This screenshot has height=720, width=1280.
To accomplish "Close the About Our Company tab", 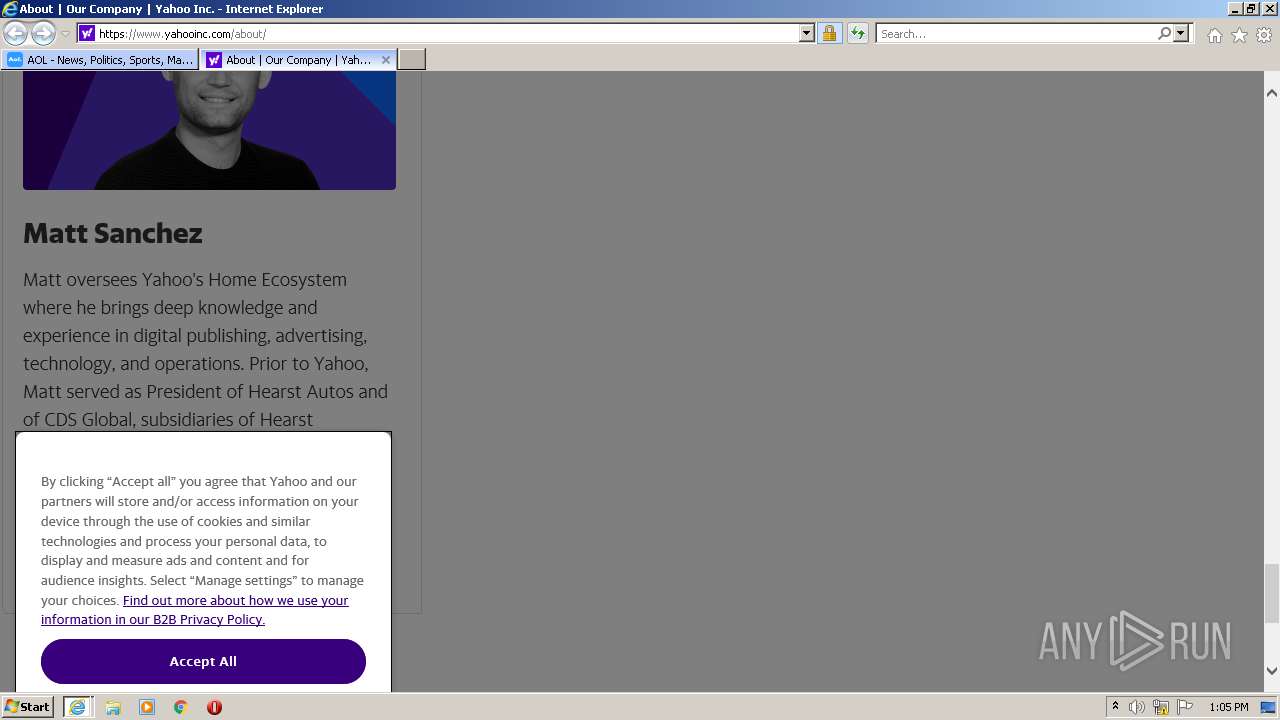I will 386,60.
